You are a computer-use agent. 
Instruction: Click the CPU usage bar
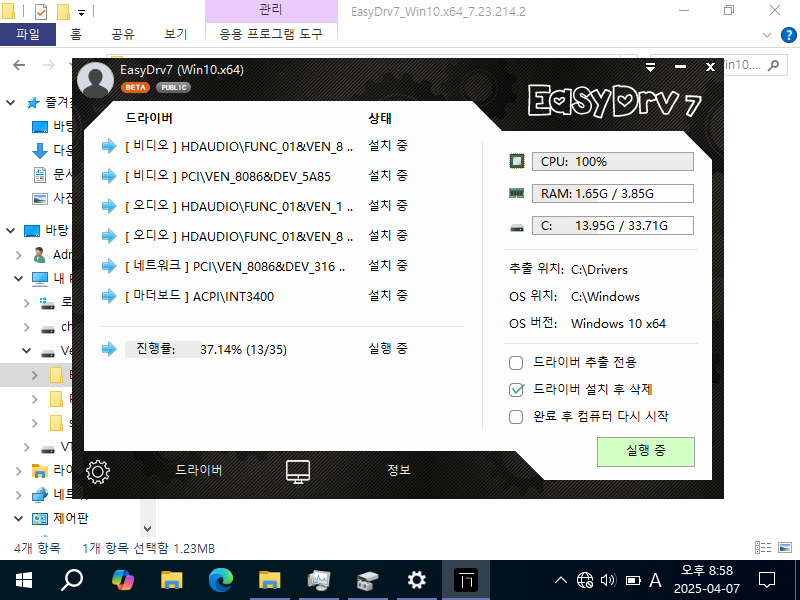tap(613, 162)
